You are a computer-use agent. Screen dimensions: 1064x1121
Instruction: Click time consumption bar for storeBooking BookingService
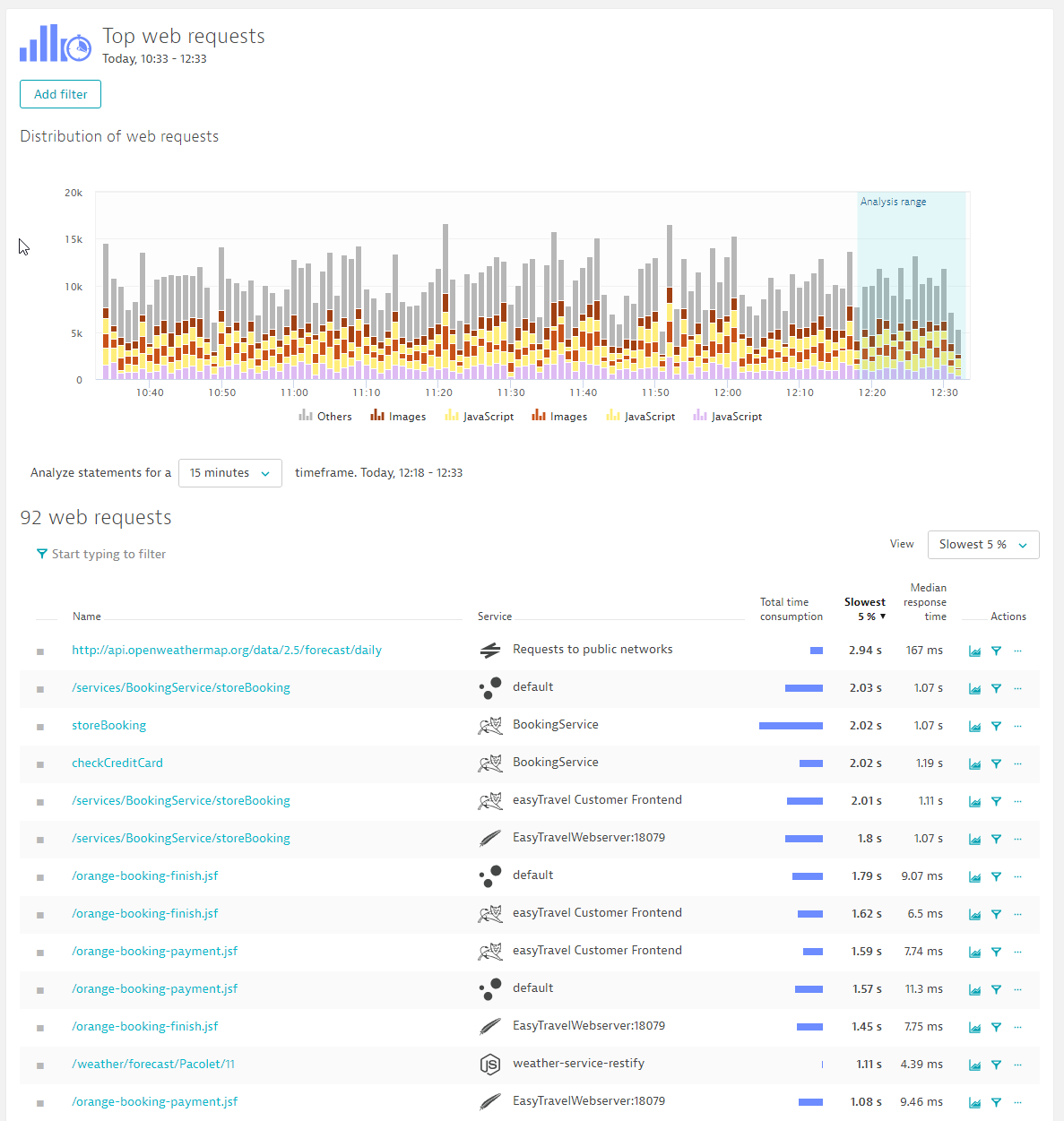(791, 726)
